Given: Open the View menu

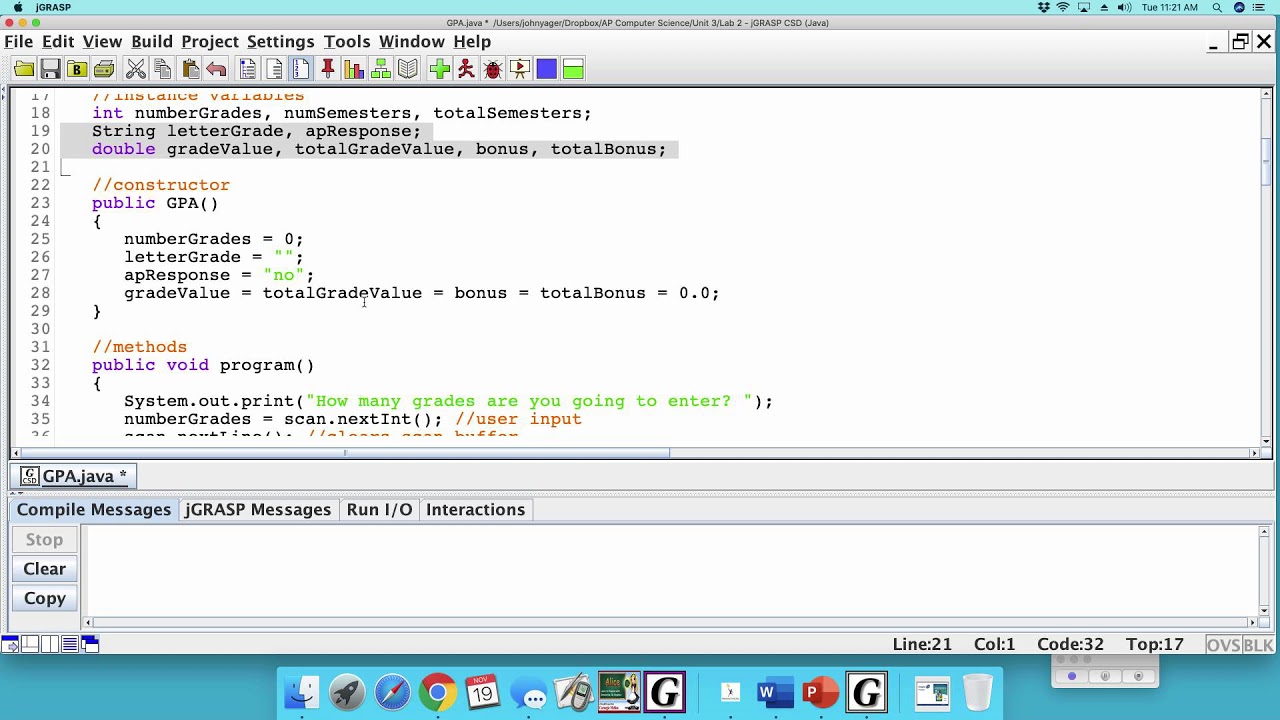Looking at the screenshot, I should click(x=102, y=41).
